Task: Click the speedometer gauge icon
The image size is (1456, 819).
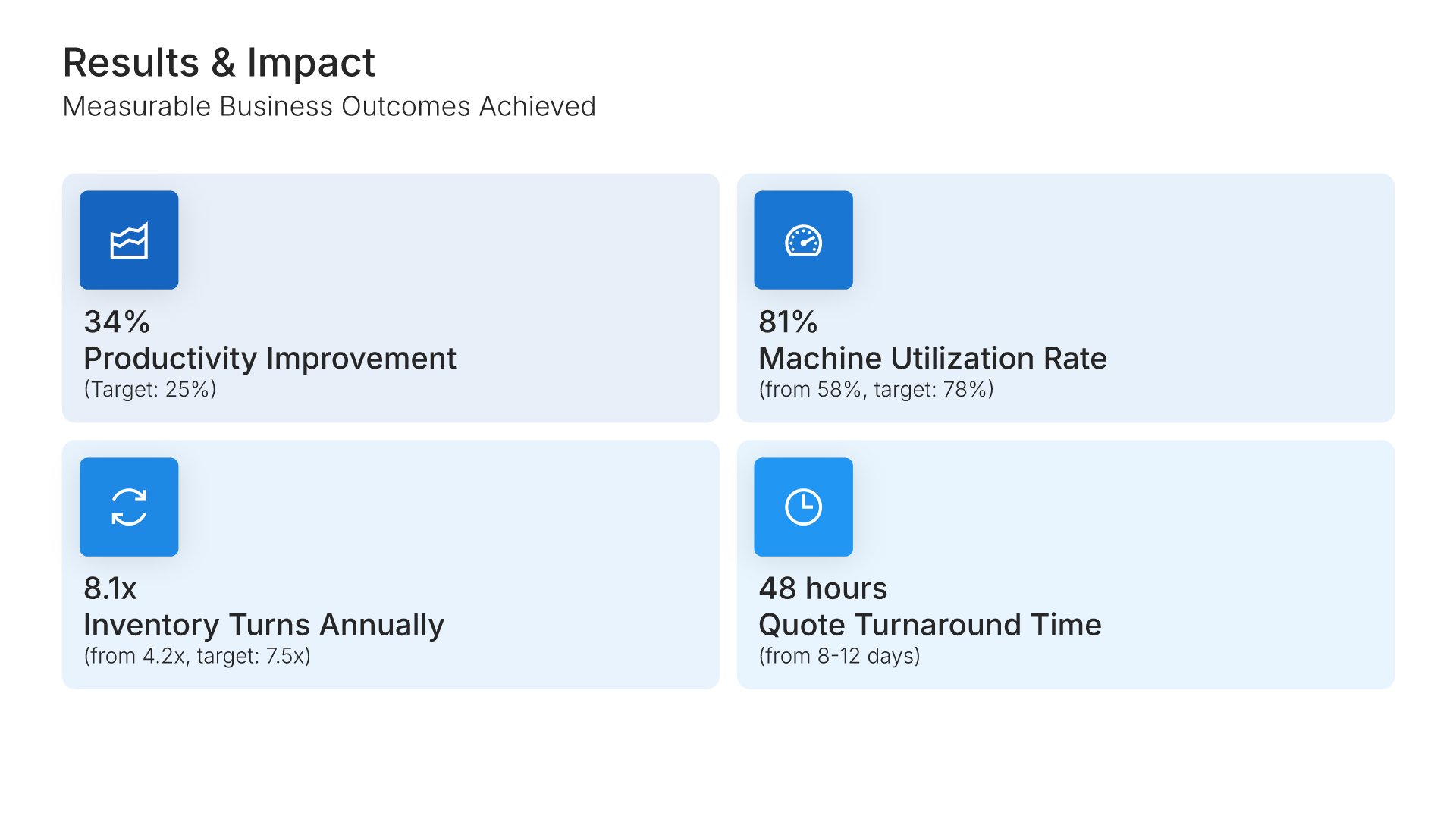Action: [x=803, y=240]
